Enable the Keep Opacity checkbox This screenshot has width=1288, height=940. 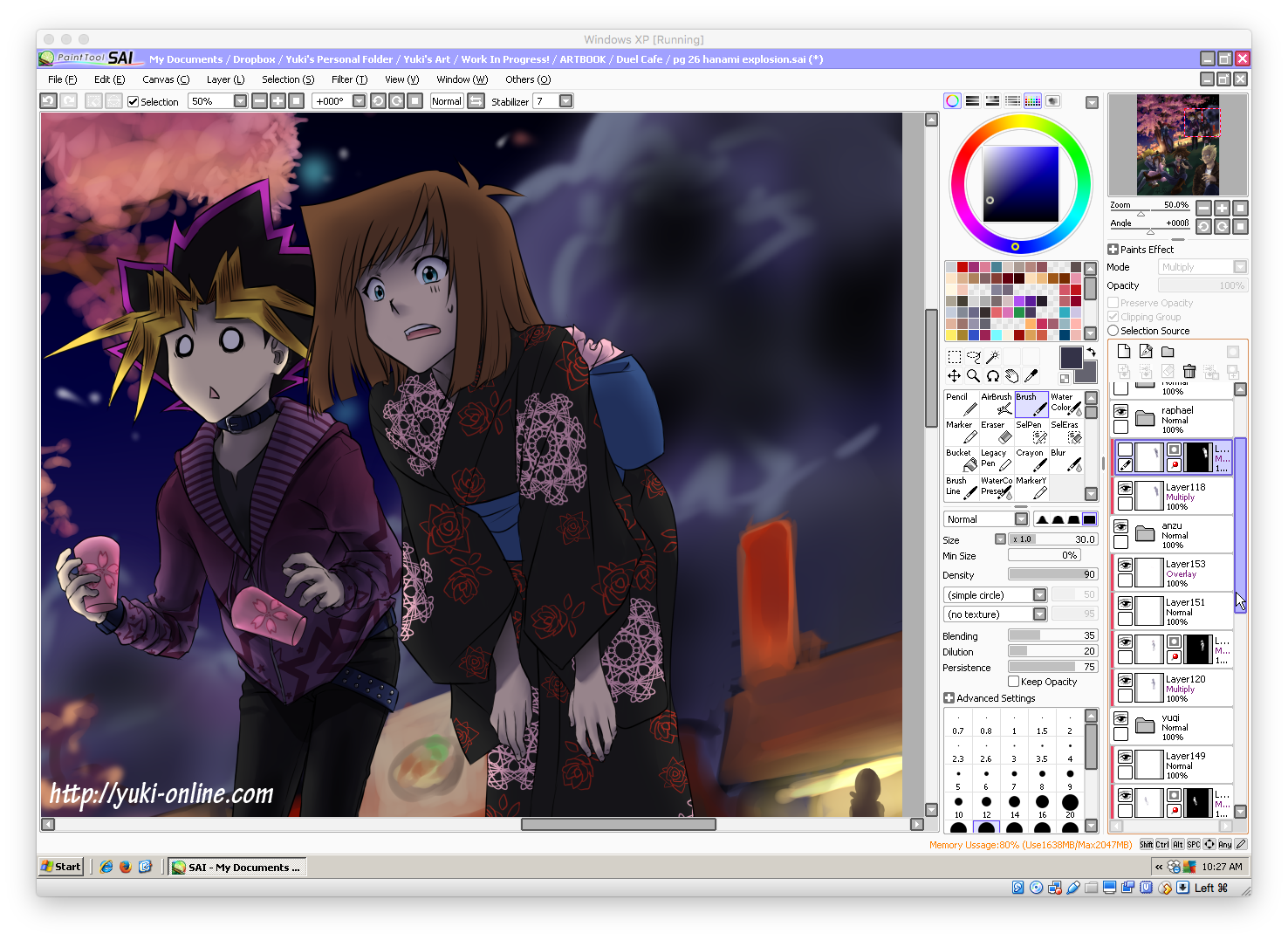pos(1013,682)
